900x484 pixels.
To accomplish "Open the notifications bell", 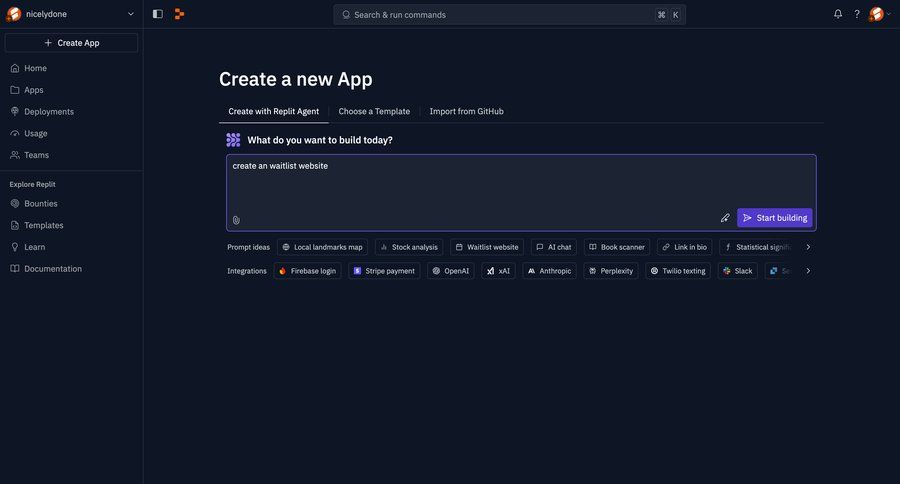I will (x=838, y=14).
